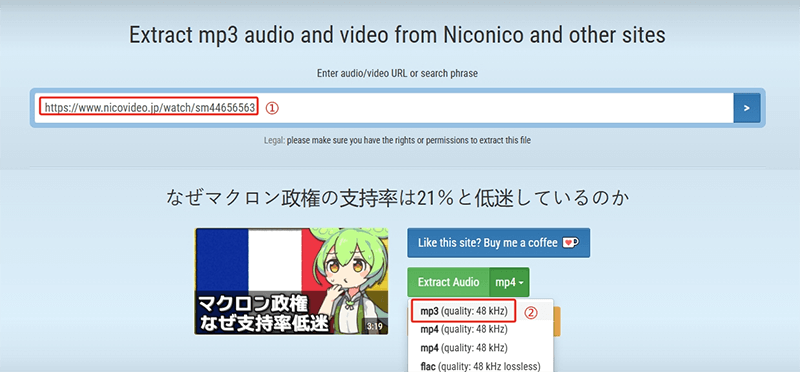
Task: Click the page heading Extract mp3 audio and video
Action: click(397, 35)
